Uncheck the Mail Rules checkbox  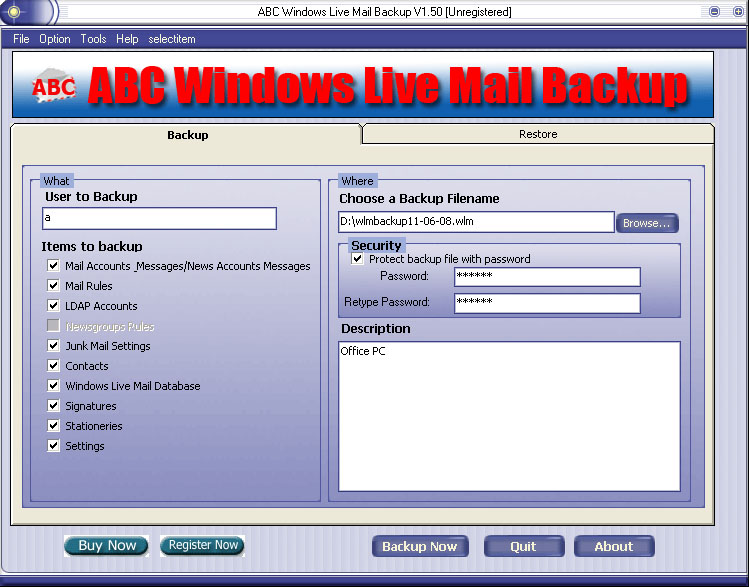pos(53,286)
